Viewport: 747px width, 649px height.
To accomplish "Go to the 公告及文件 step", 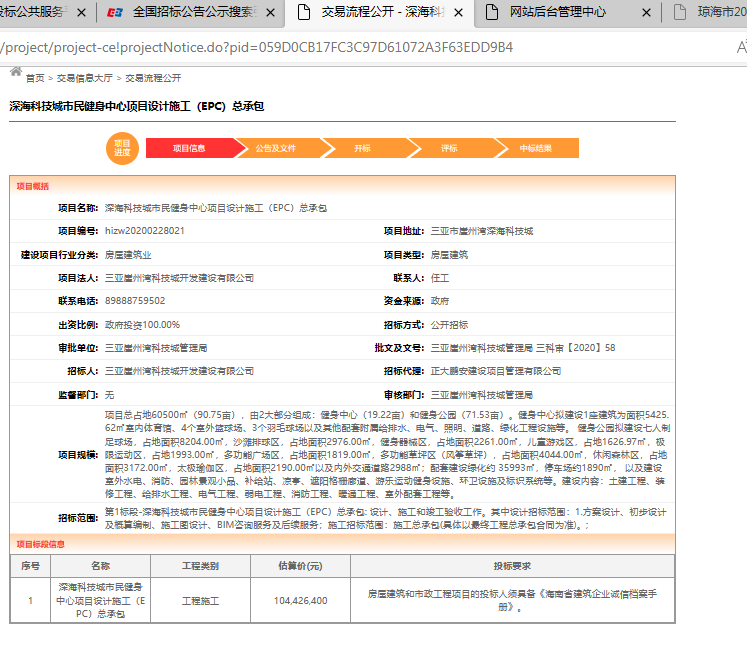I will pyautogui.click(x=275, y=148).
